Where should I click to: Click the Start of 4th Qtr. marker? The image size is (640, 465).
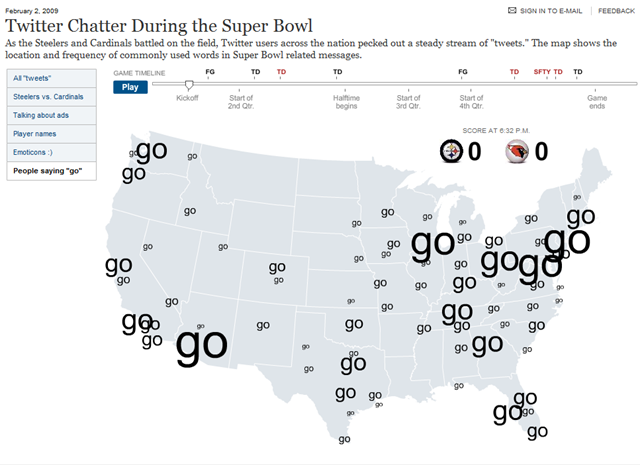point(471,102)
